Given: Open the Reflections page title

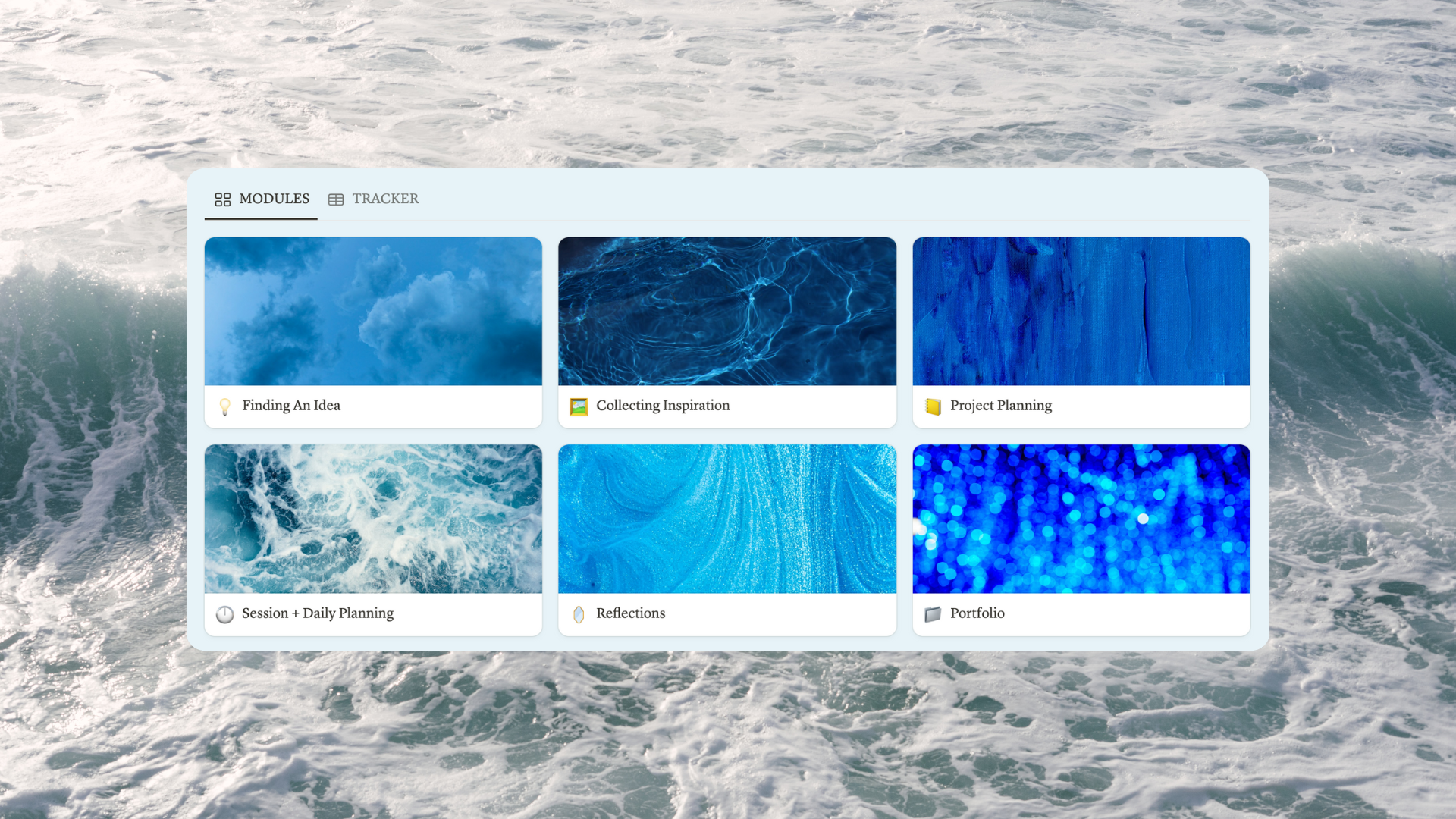Looking at the screenshot, I should coord(630,613).
